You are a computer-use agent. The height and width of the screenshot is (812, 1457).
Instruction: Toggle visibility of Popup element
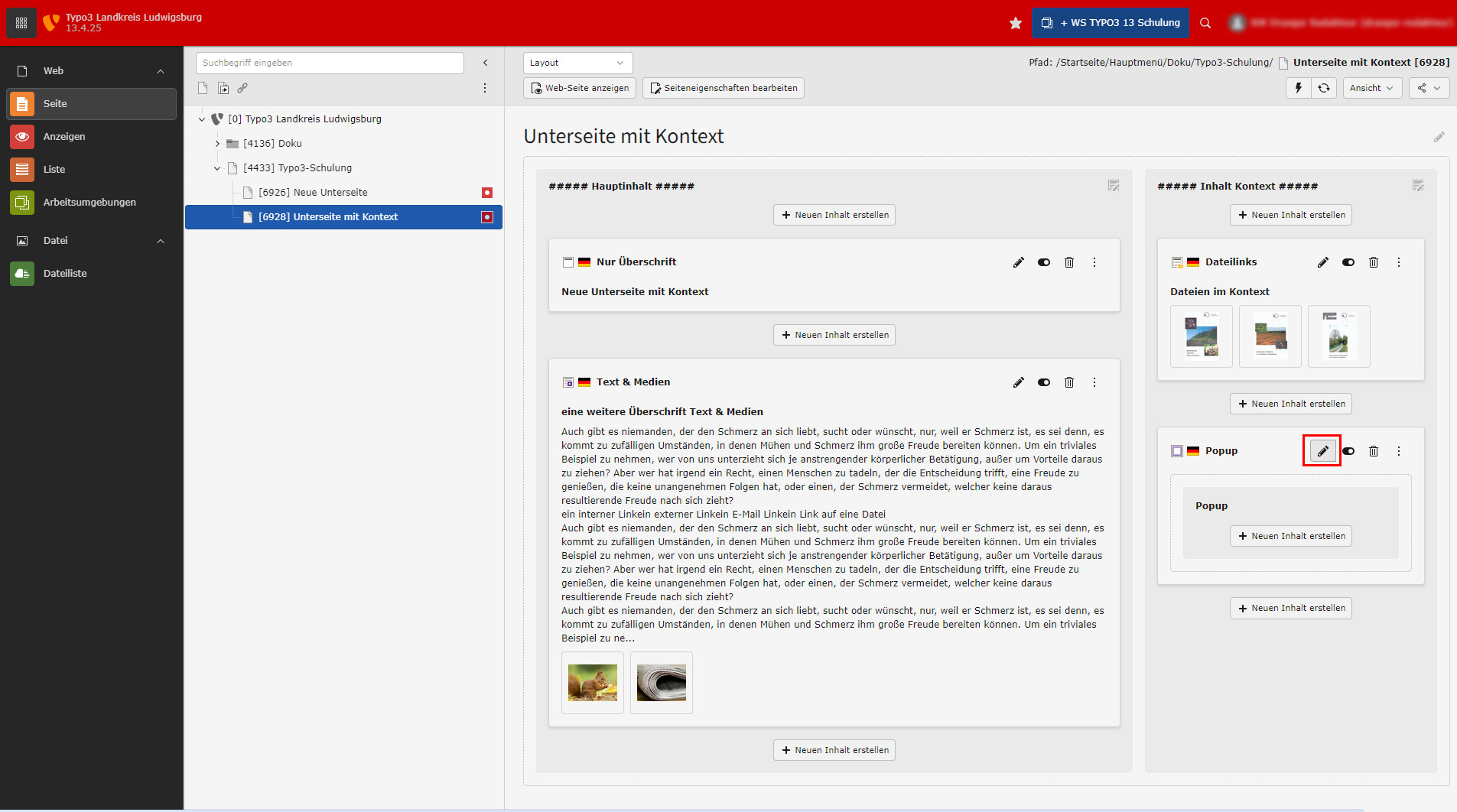pos(1348,451)
